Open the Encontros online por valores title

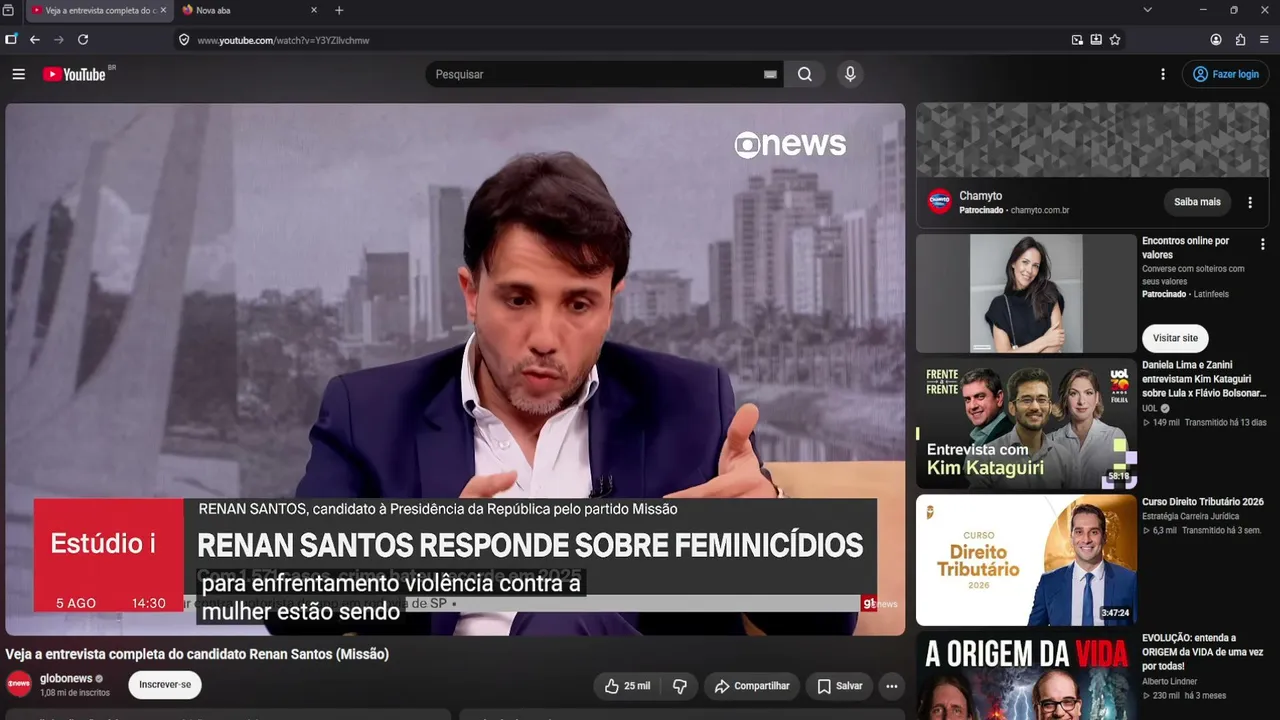1186,248
